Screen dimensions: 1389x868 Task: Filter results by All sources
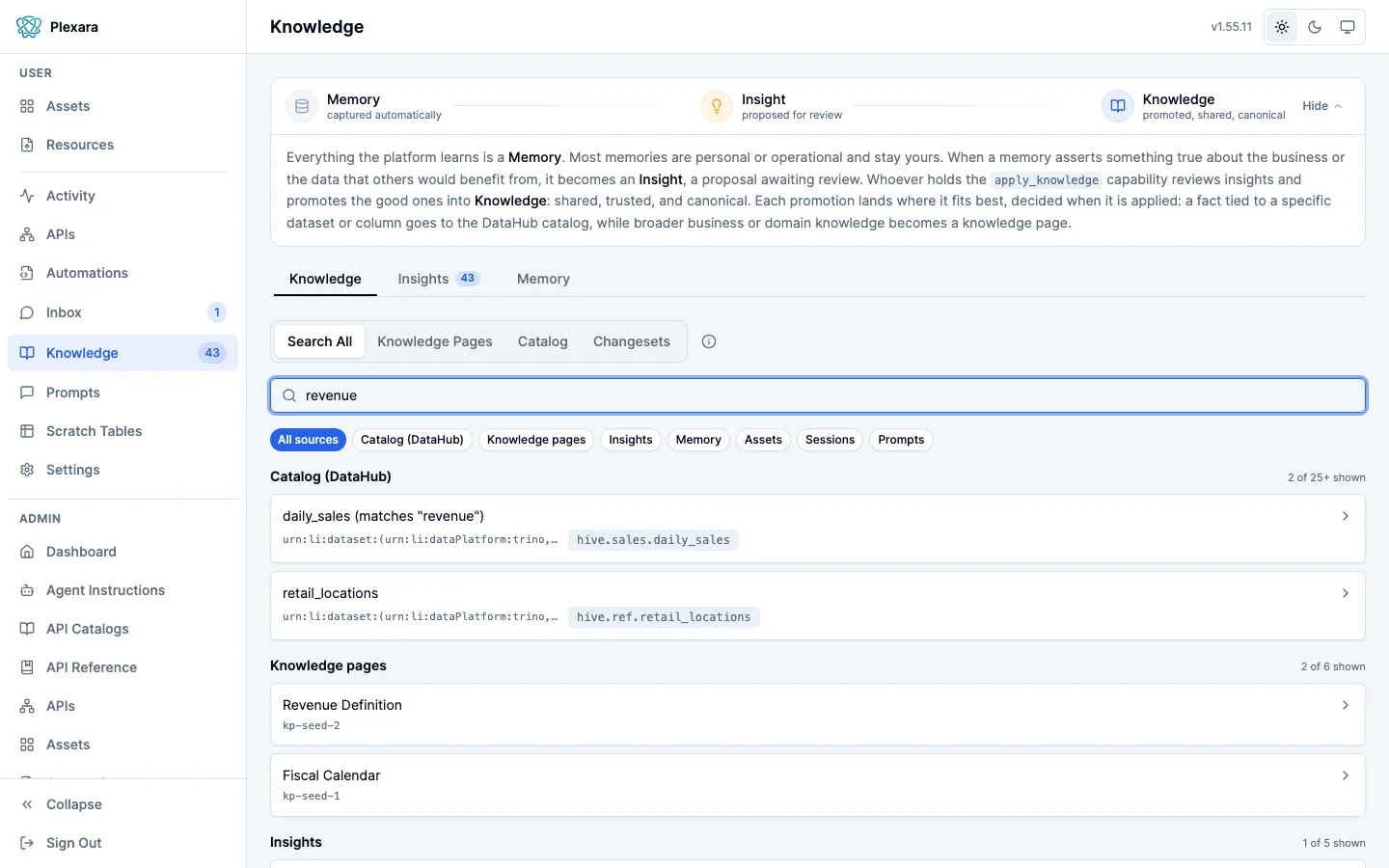308,440
